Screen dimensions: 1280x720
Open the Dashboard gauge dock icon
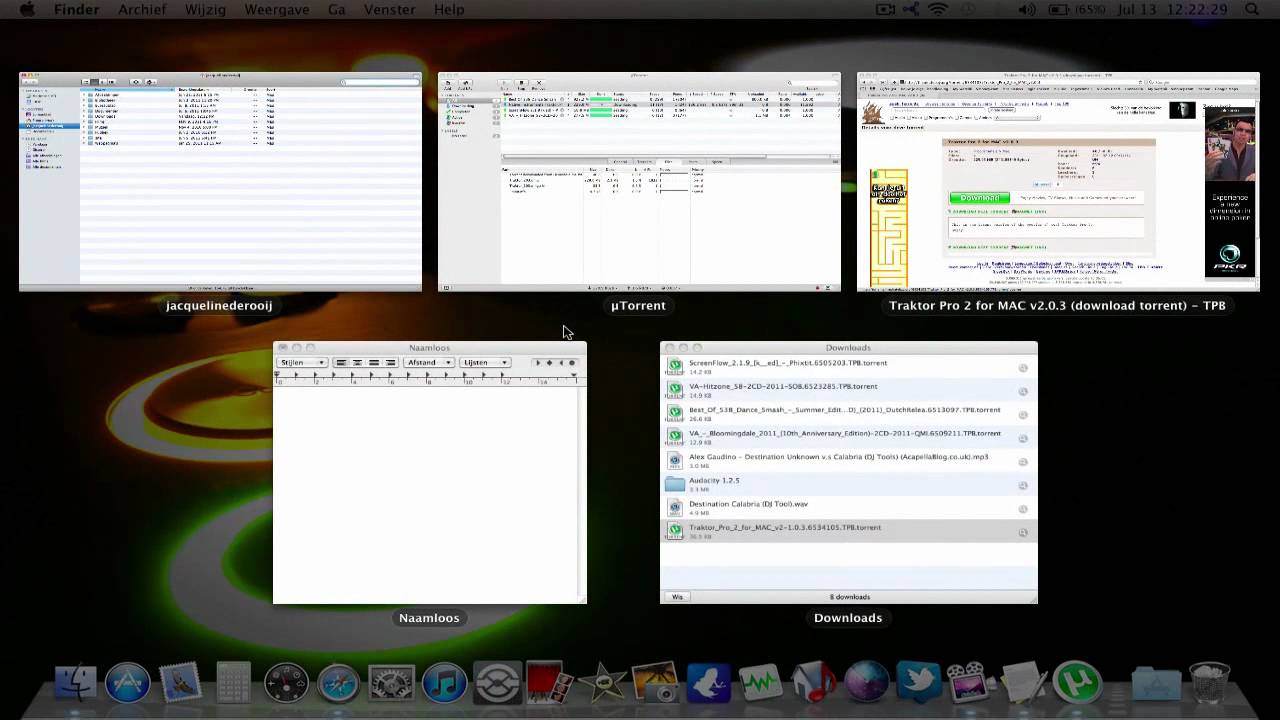click(x=286, y=683)
